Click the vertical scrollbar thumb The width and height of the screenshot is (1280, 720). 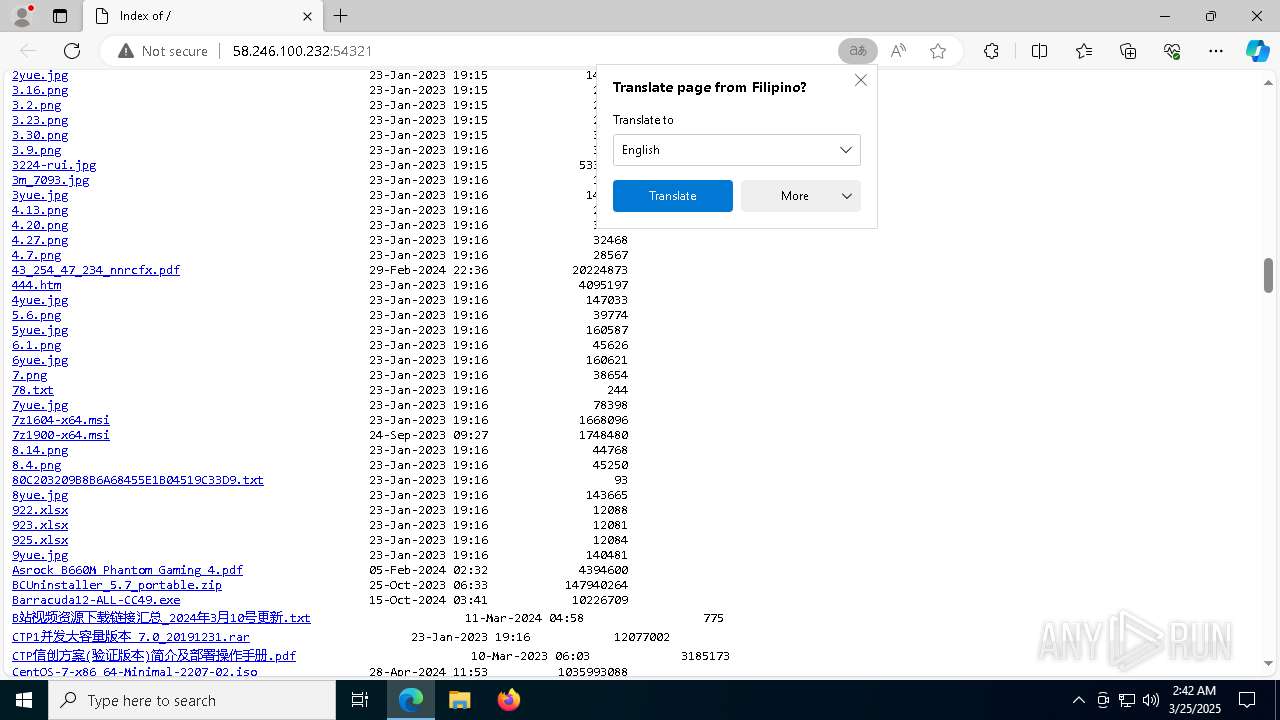1269,275
